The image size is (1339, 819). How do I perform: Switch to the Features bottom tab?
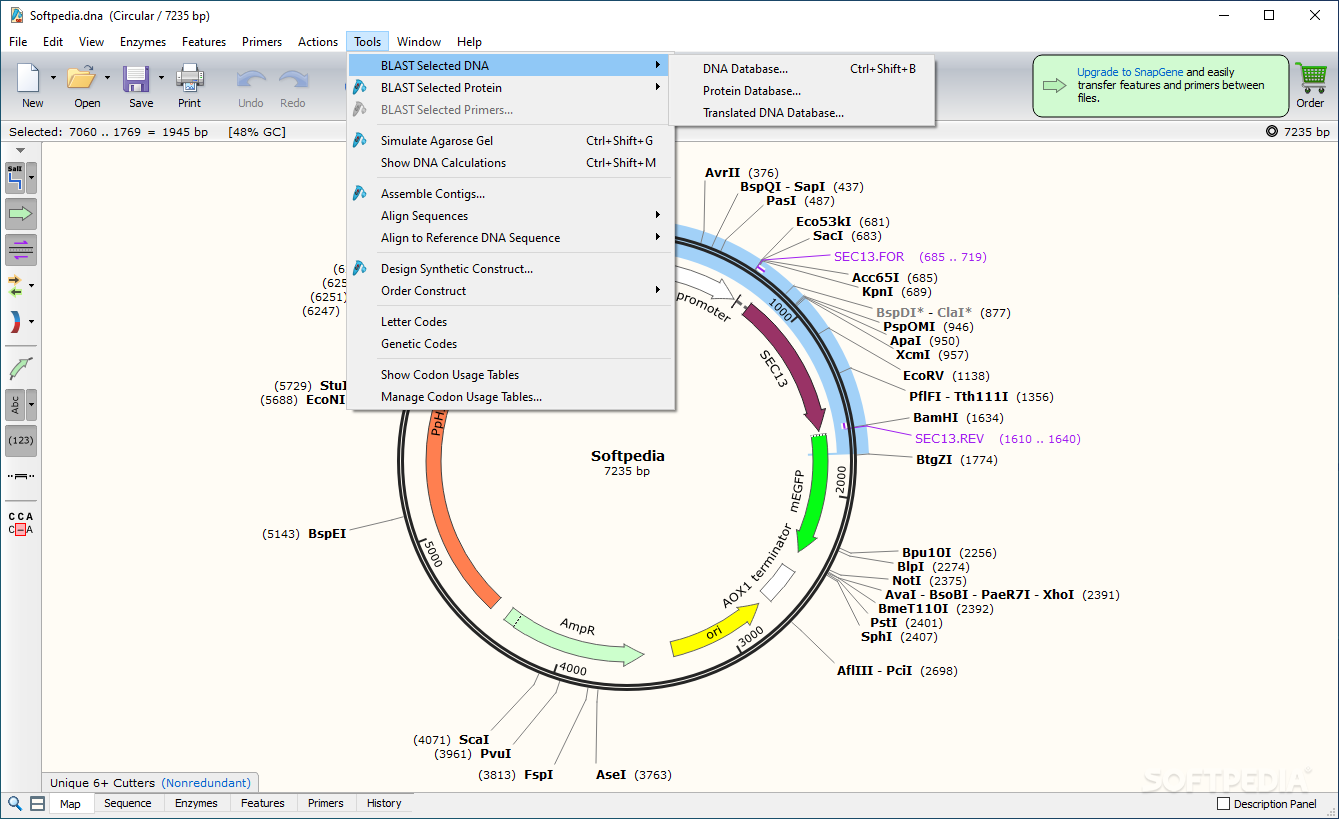[x=263, y=803]
